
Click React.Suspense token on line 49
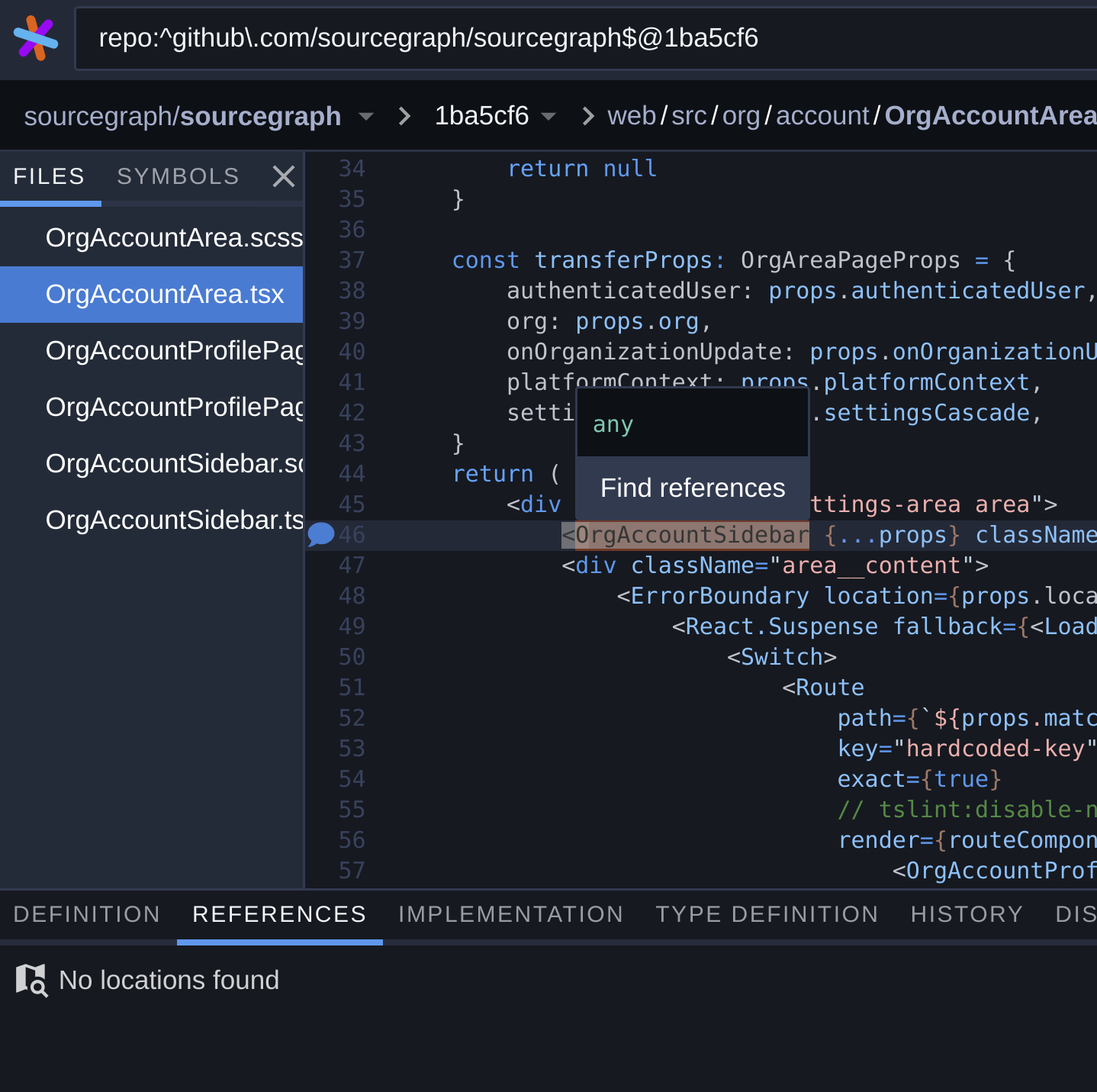click(782, 627)
